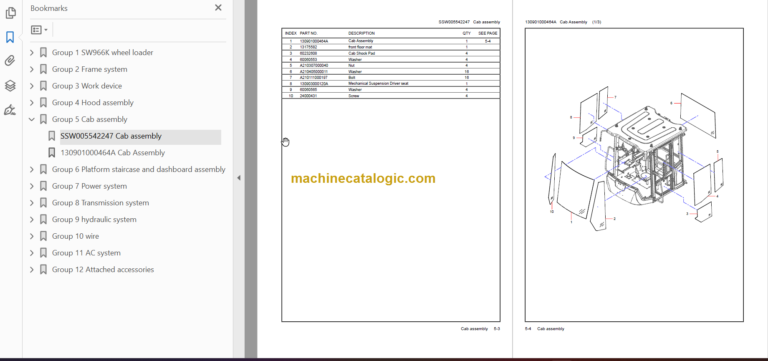Click bookmark icon beside 130901000464A Cab Assembly
The image size is (768, 361).
click(x=51, y=153)
